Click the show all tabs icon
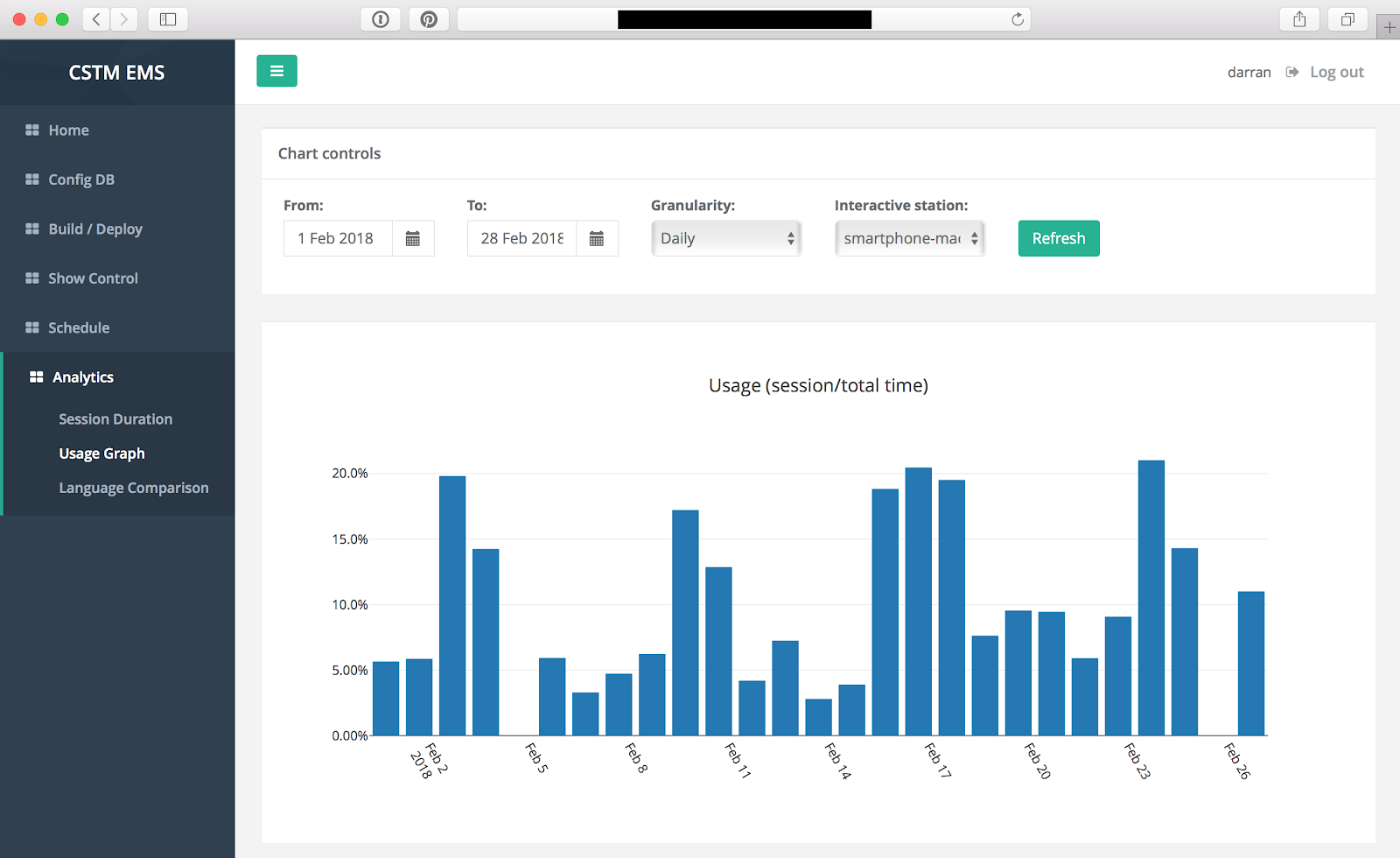This screenshot has width=1400, height=858. (1347, 19)
